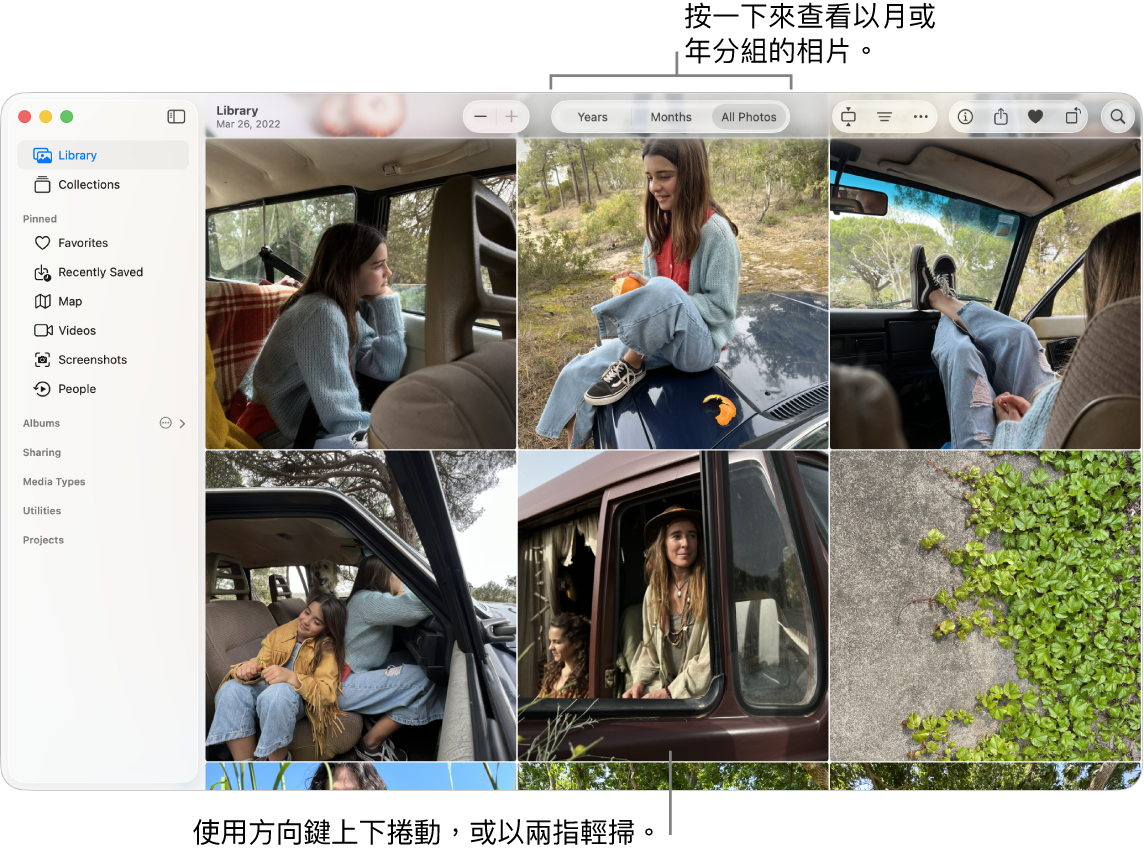Open Videos in the sidebar
1144x851 pixels.
[103, 331]
